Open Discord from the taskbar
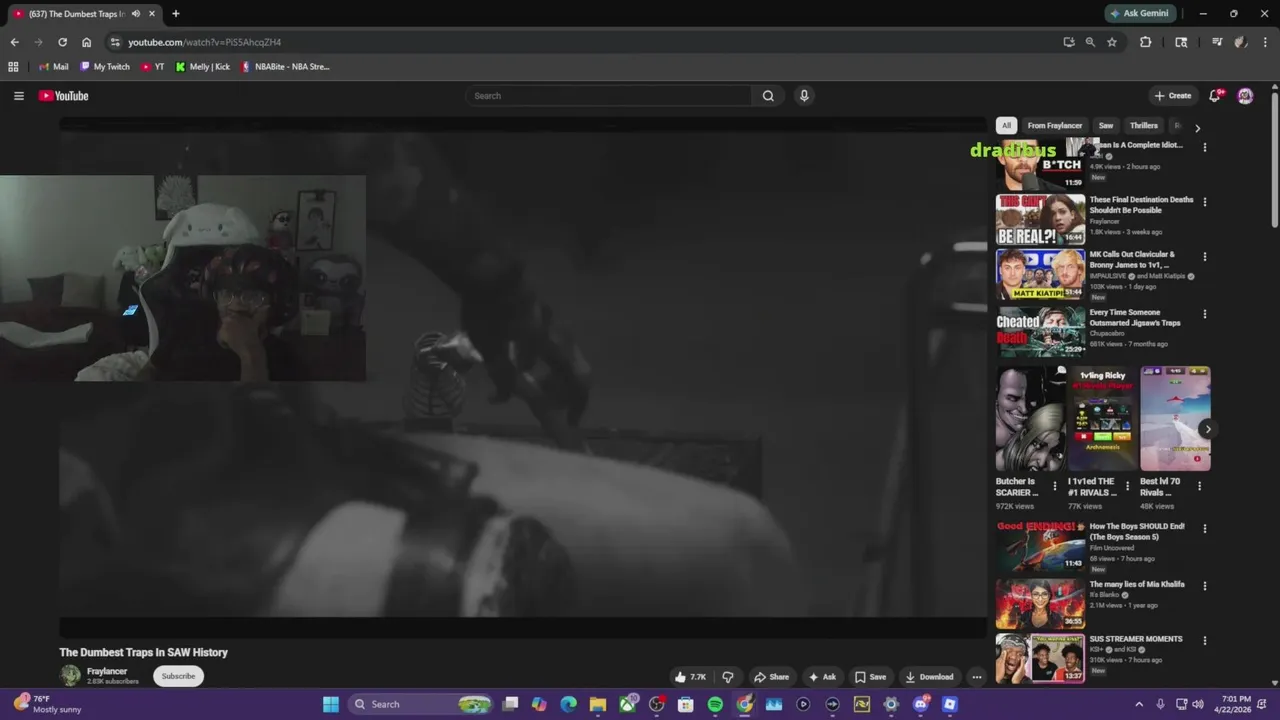 tap(921, 704)
